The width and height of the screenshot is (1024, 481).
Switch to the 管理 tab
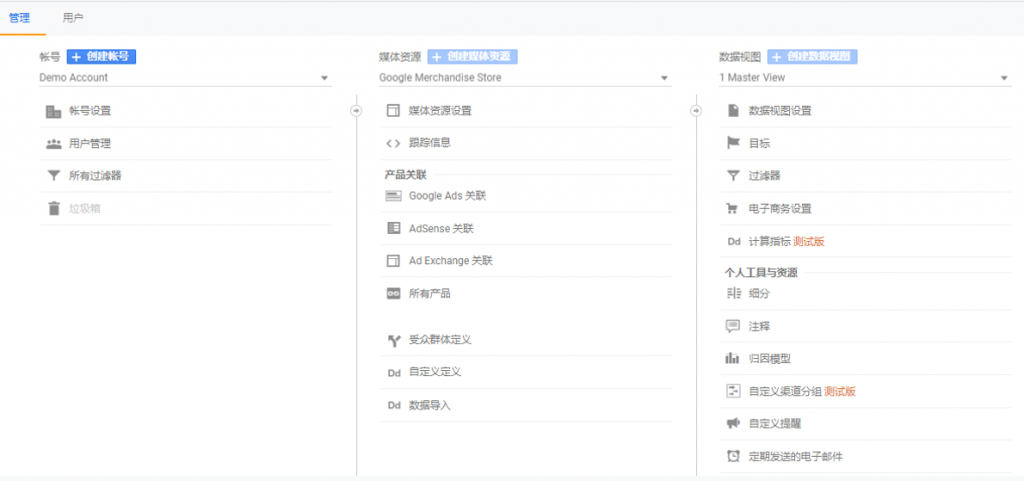[20, 18]
